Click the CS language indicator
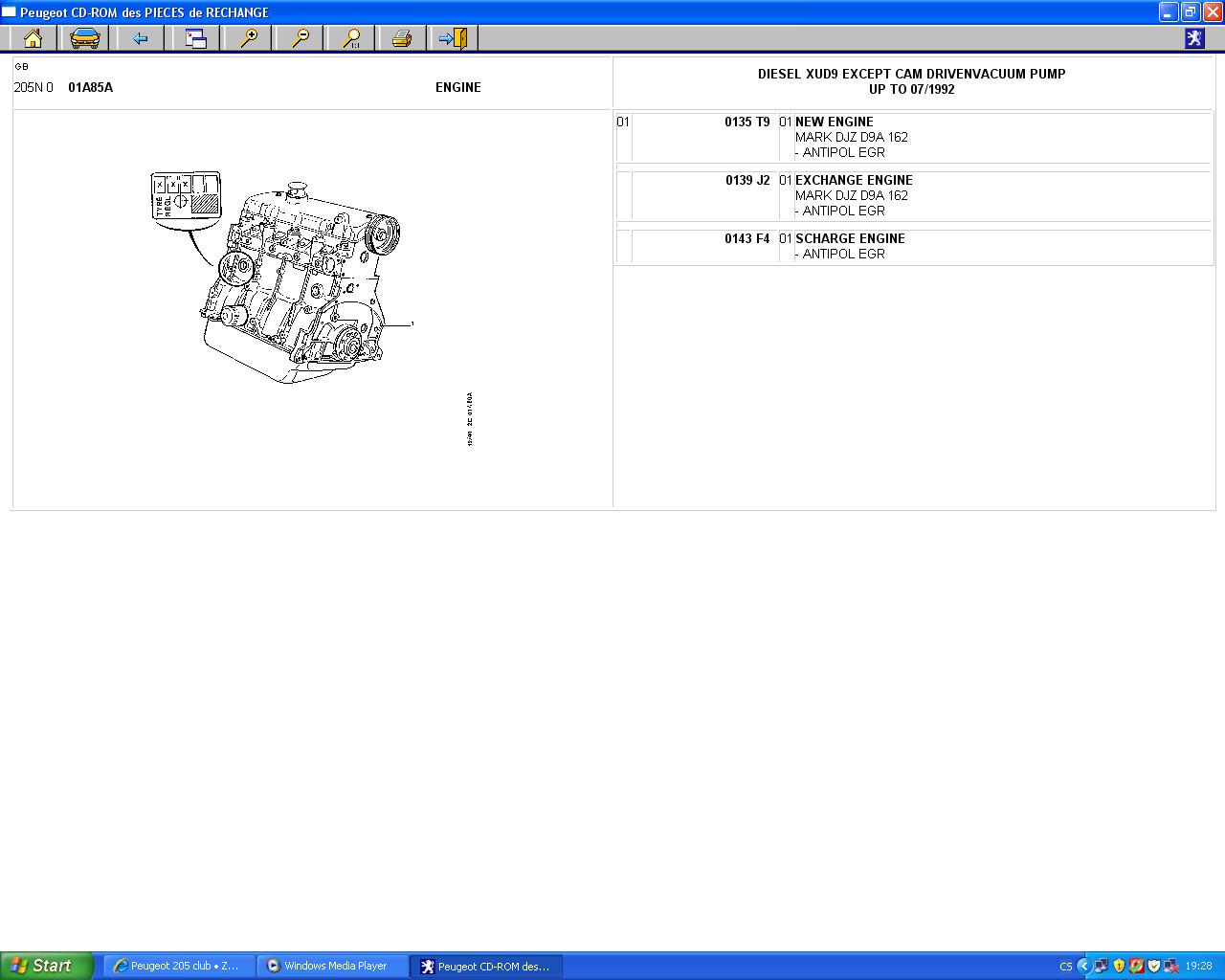 [x=1065, y=967]
